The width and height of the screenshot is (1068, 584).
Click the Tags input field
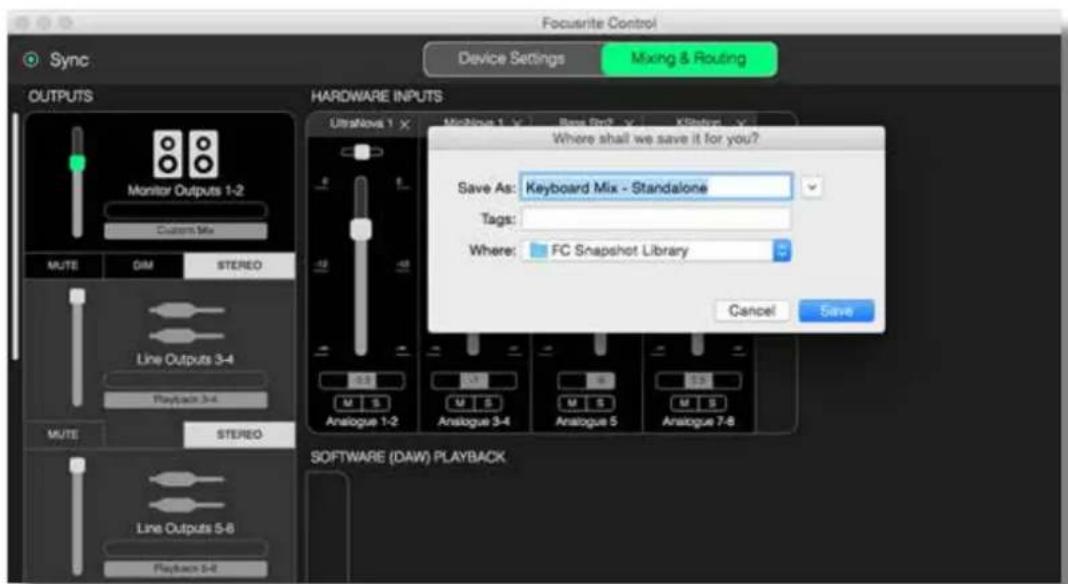tap(657, 219)
